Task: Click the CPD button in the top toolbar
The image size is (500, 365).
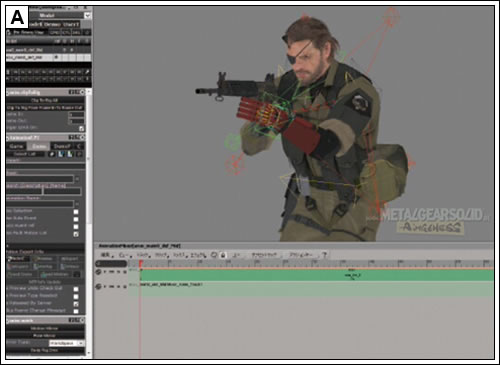Action: coord(54,33)
